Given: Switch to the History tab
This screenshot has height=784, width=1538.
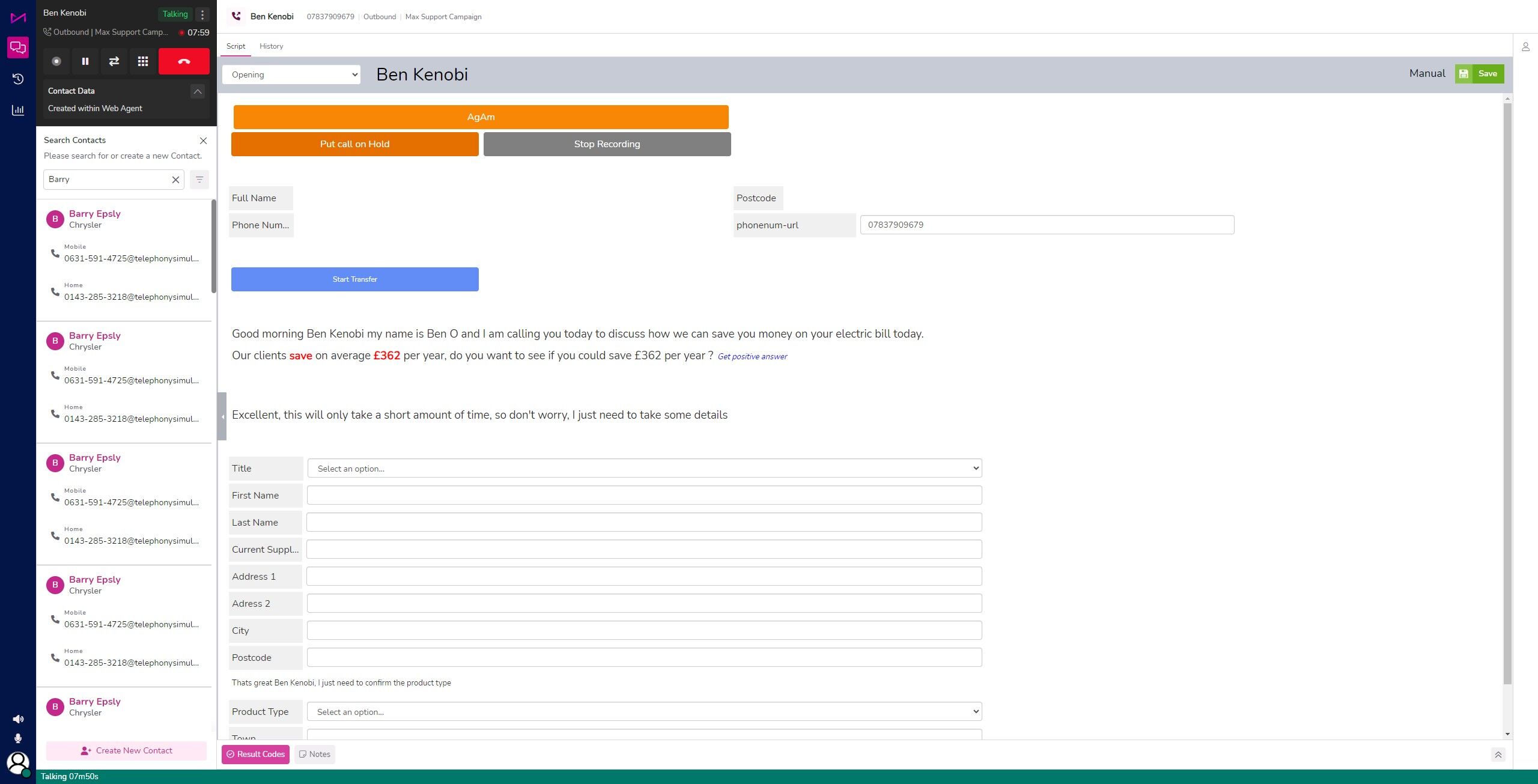Looking at the screenshot, I should click(x=271, y=46).
